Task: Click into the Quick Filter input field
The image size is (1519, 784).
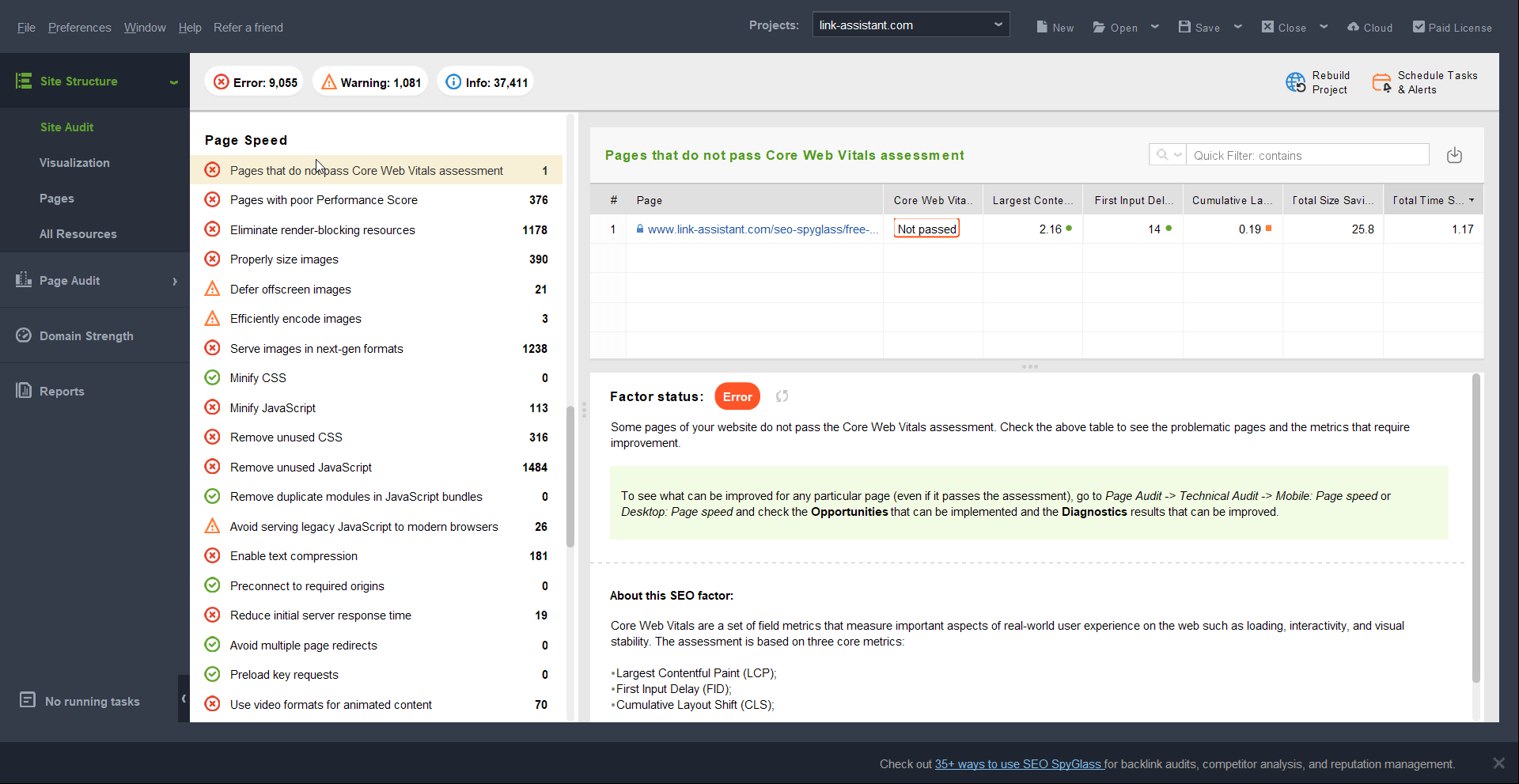Action: (x=1308, y=155)
